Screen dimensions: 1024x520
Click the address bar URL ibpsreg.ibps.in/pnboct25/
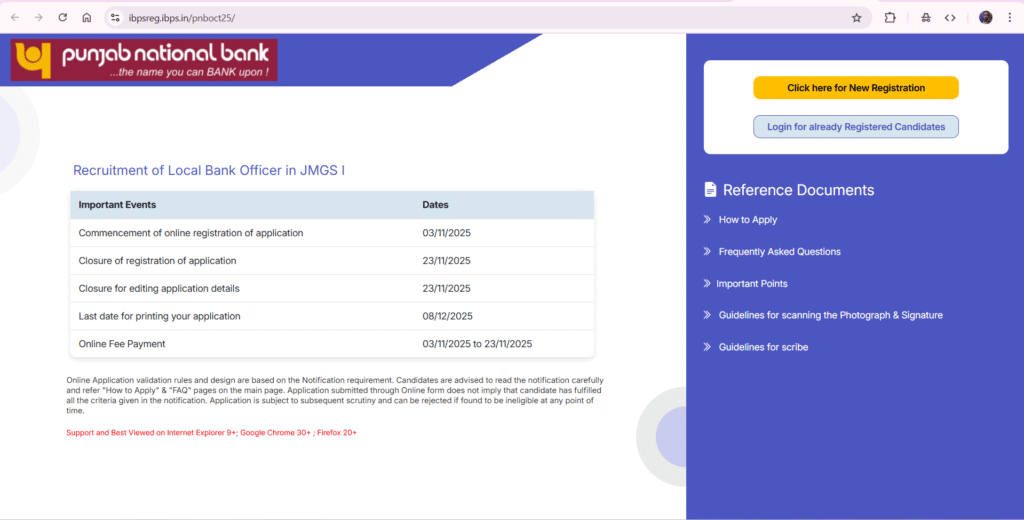(x=182, y=18)
